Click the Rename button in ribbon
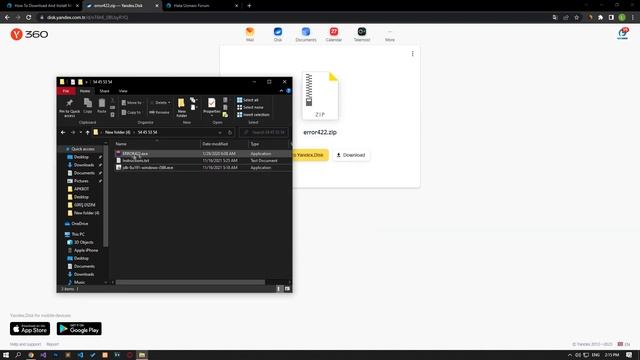This screenshot has width=640, height=360. 159,112
